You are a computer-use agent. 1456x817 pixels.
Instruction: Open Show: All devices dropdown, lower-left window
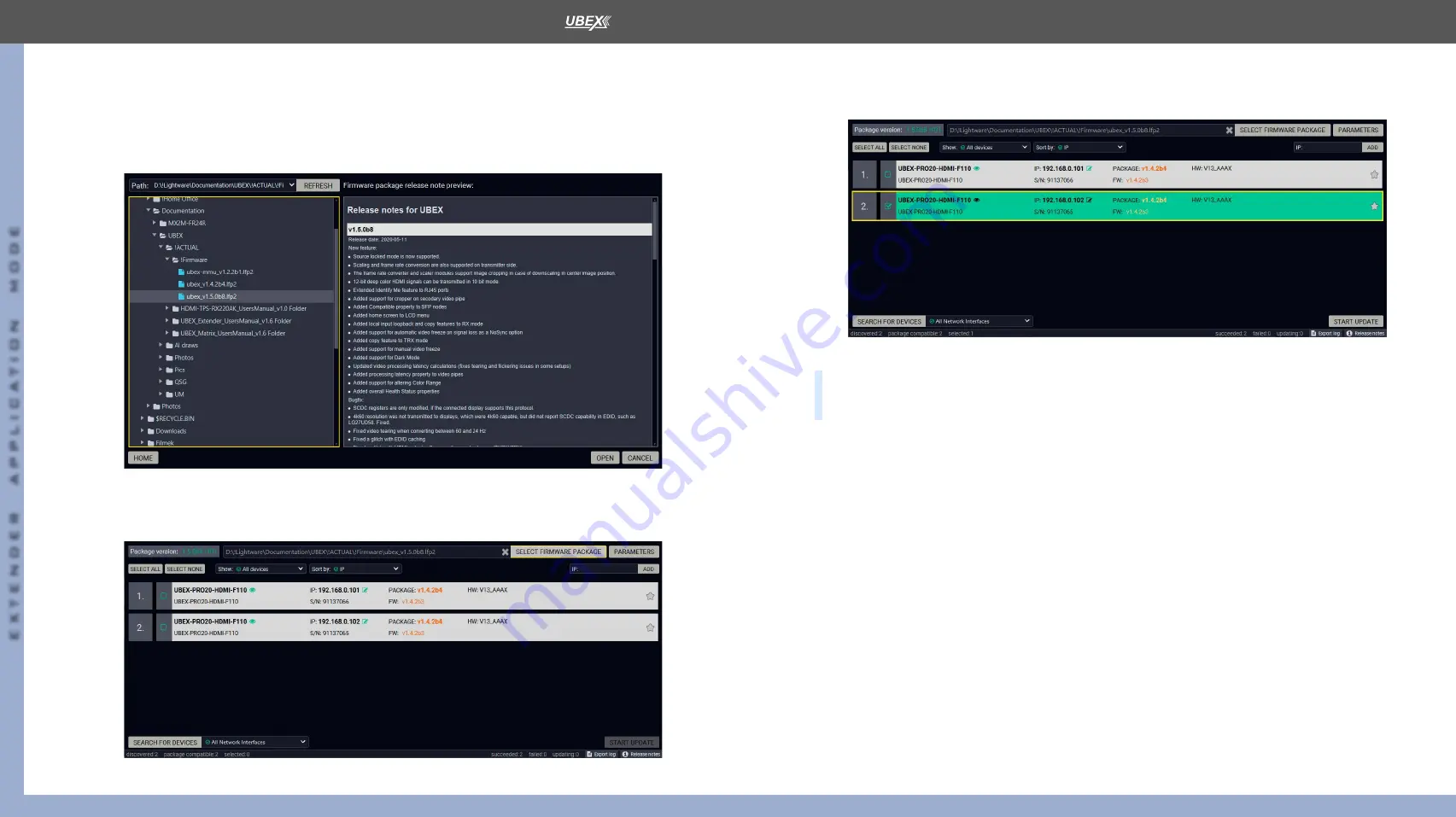[260, 569]
